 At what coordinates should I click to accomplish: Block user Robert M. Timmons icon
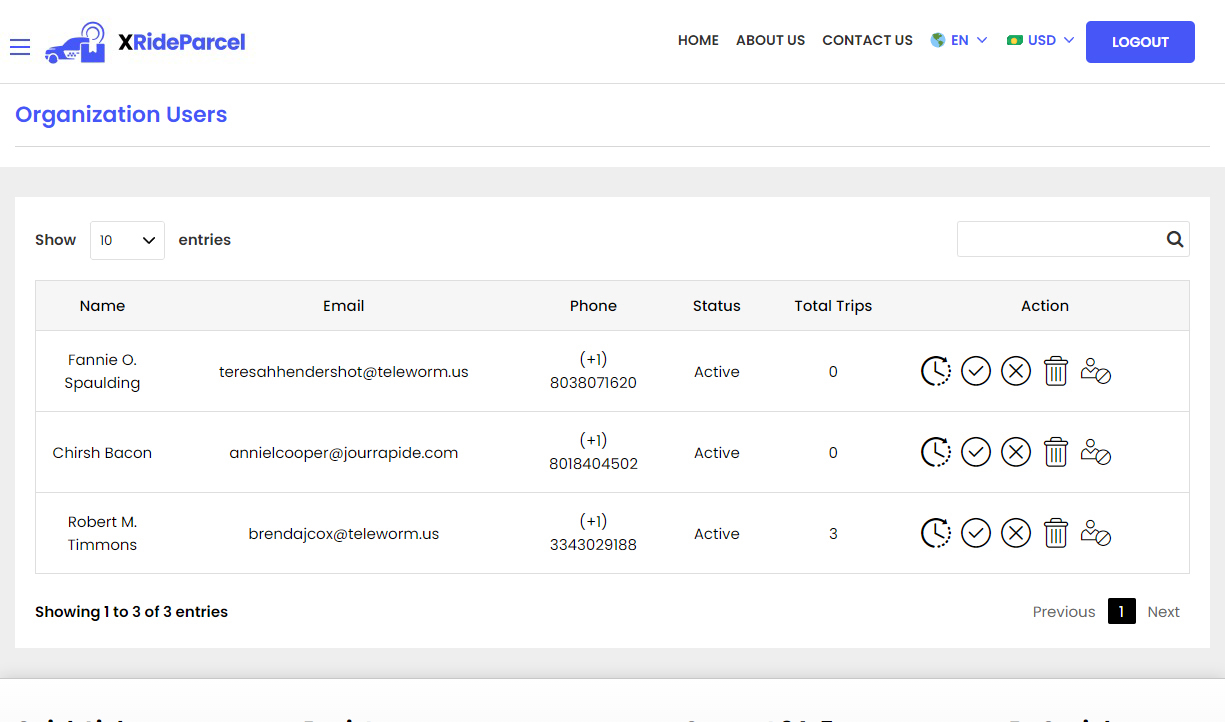(x=1096, y=533)
